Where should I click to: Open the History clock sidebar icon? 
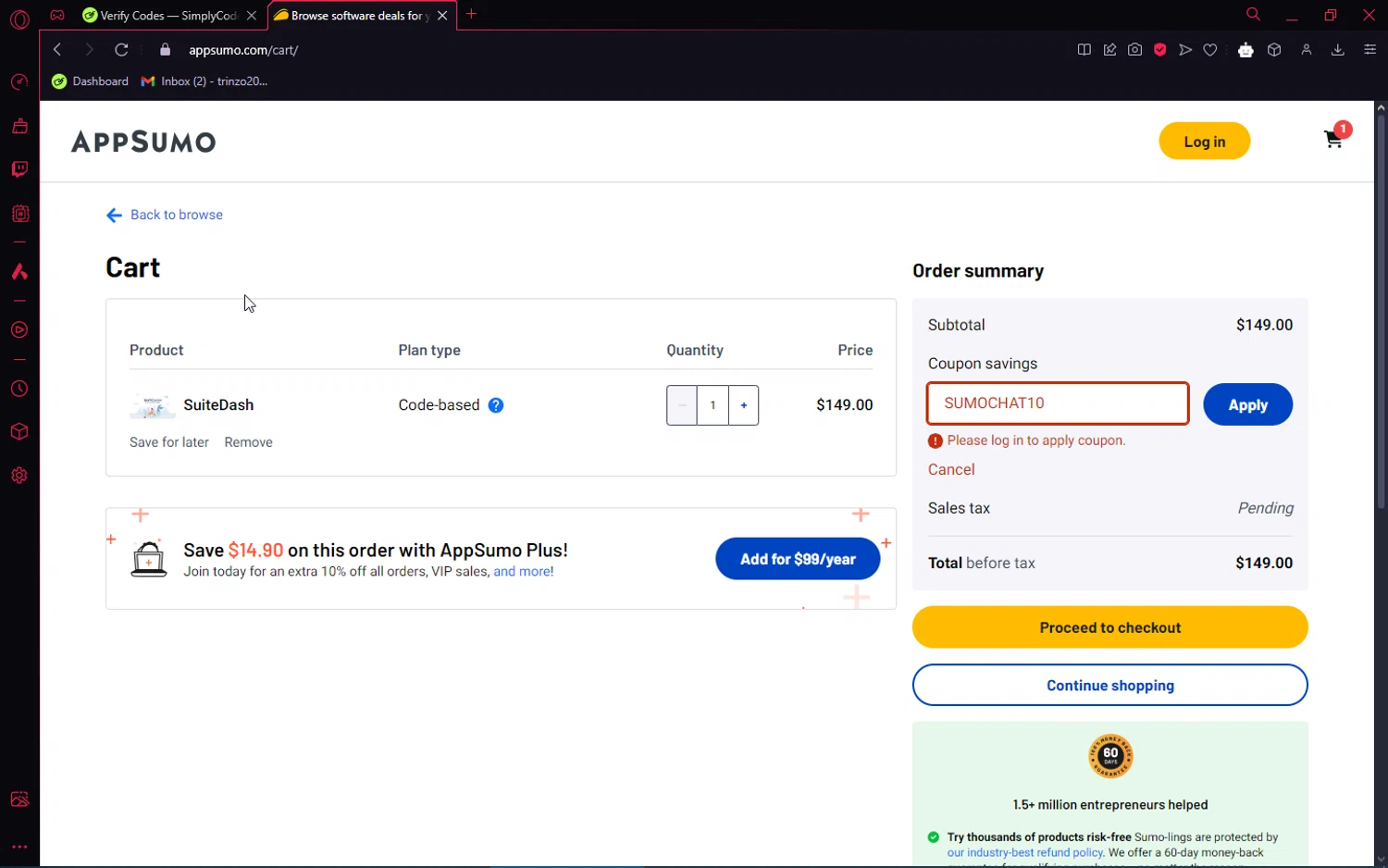19,390
